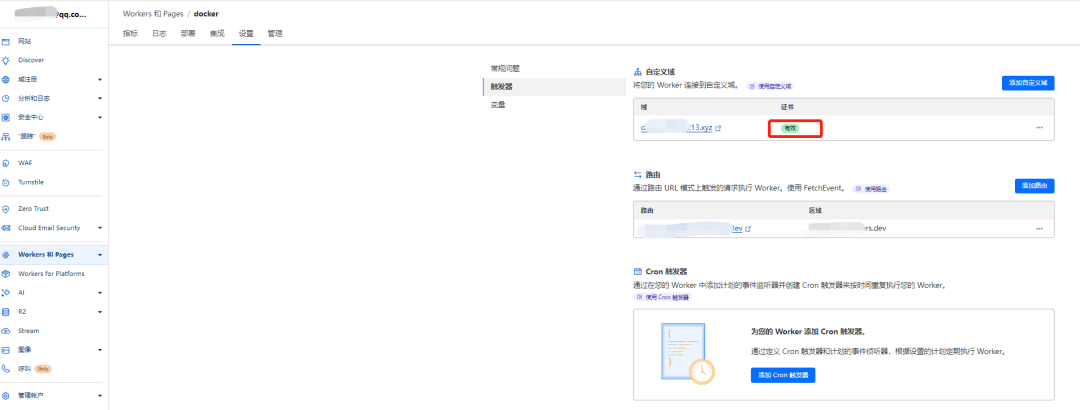Collapse the Workers 和 Pages sidebar arrow
This screenshot has height=410, width=1080.
[x=100, y=255]
